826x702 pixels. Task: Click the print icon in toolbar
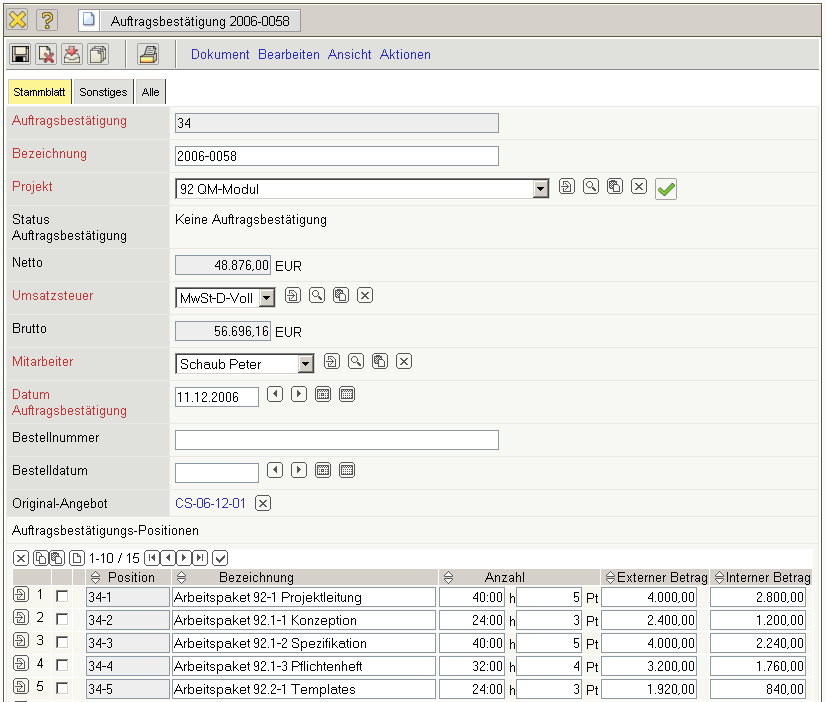pyautogui.click(x=148, y=55)
